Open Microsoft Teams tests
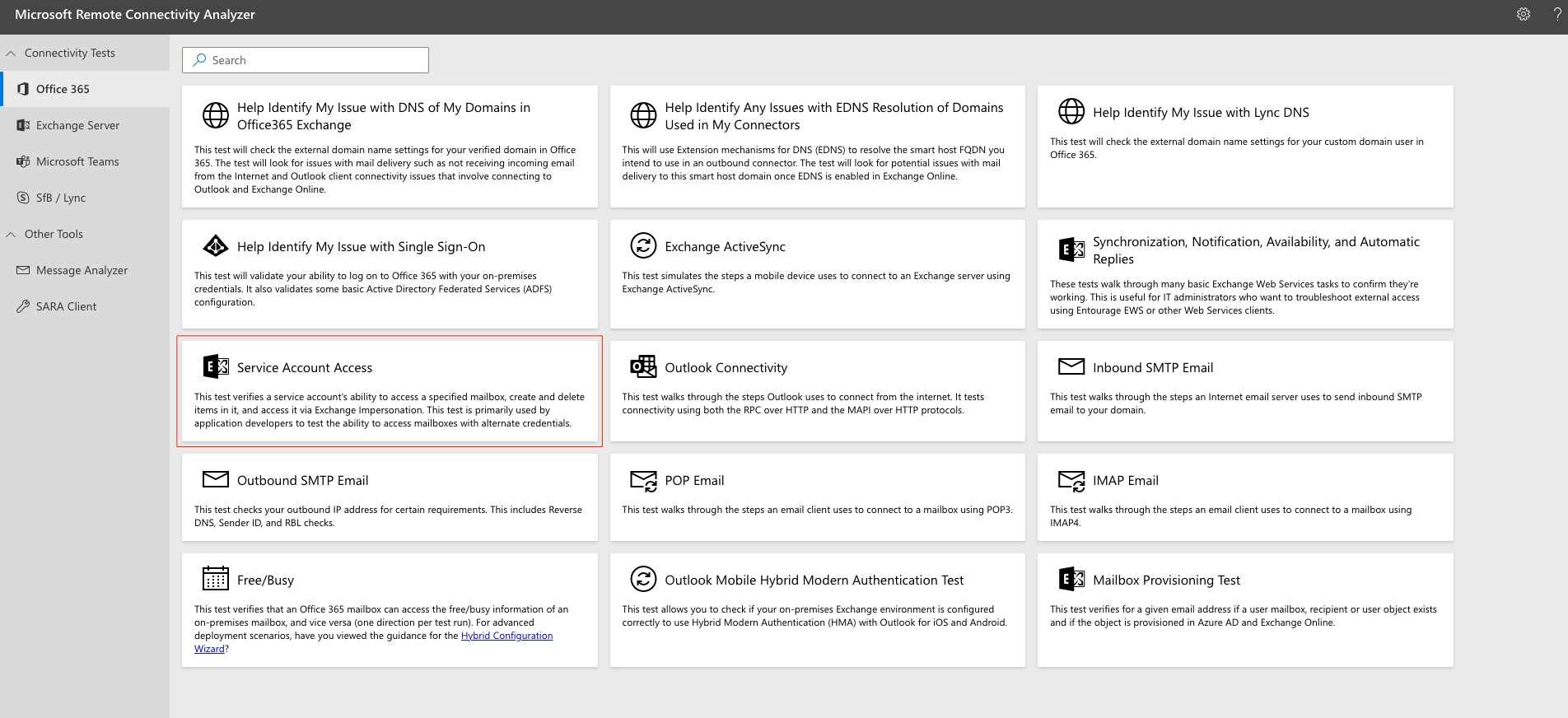Screen dimensions: 1568x718 tap(77, 161)
